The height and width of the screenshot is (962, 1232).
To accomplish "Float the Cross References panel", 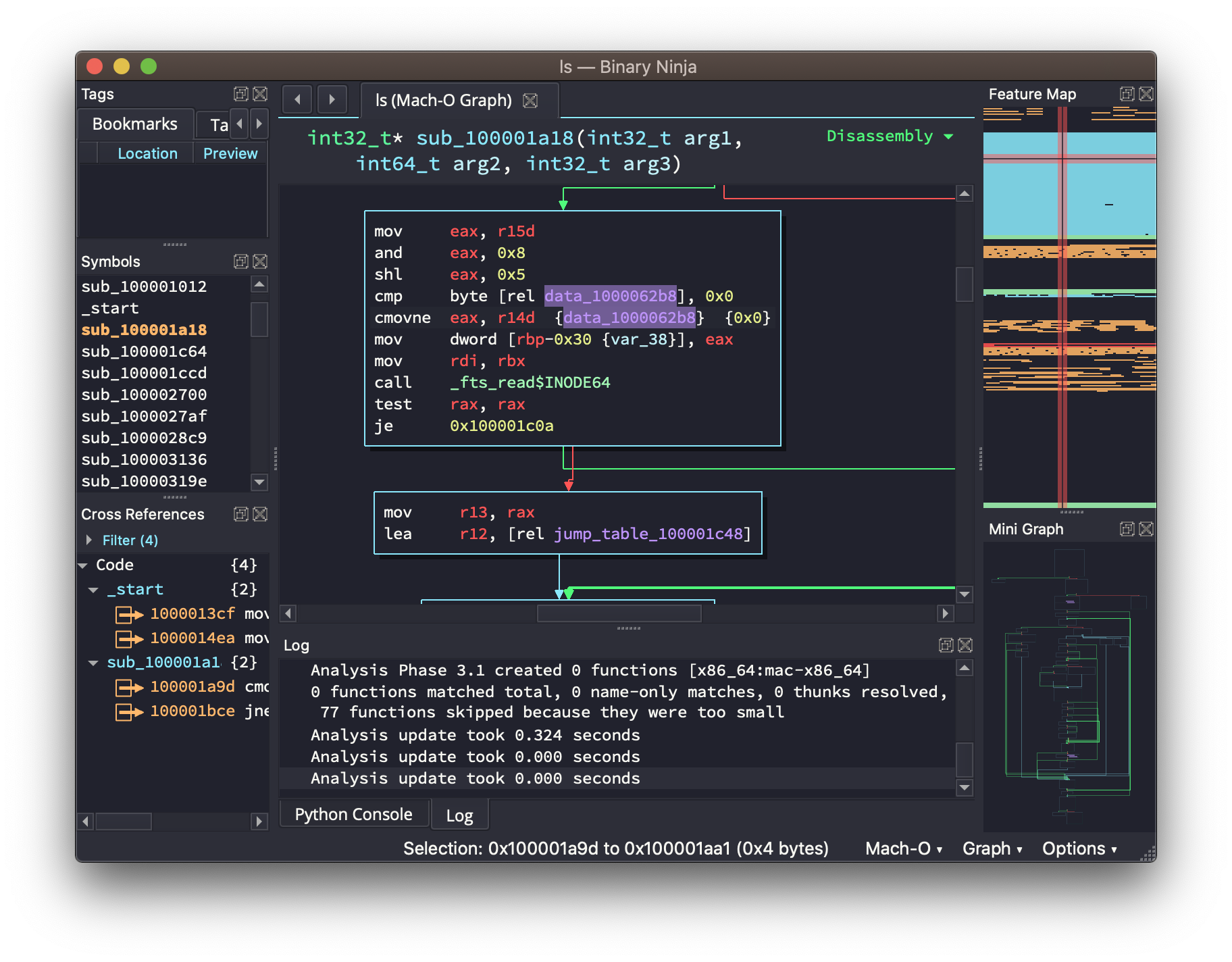I will pos(240,514).
